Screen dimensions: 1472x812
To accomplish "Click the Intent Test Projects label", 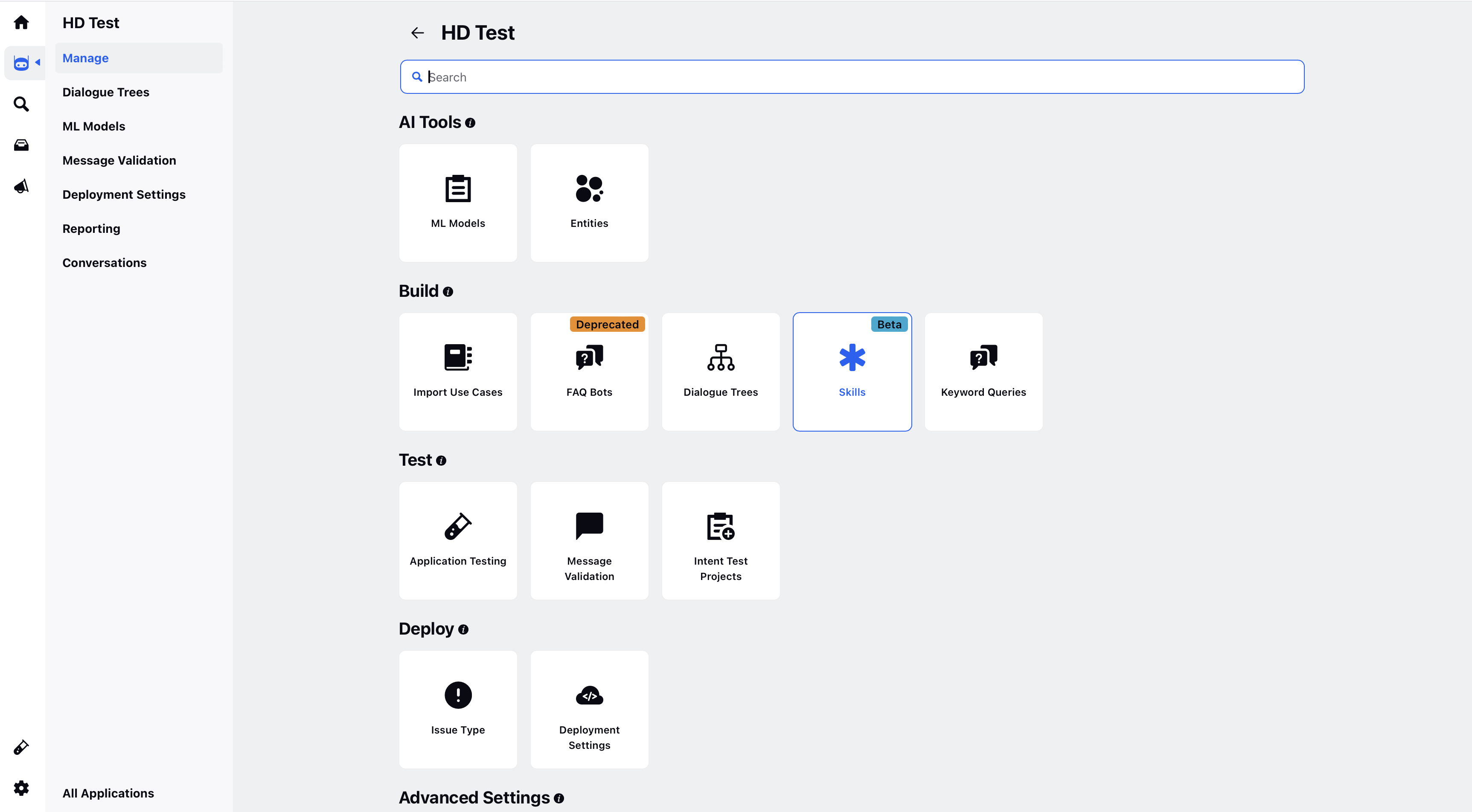I will coord(721,569).
